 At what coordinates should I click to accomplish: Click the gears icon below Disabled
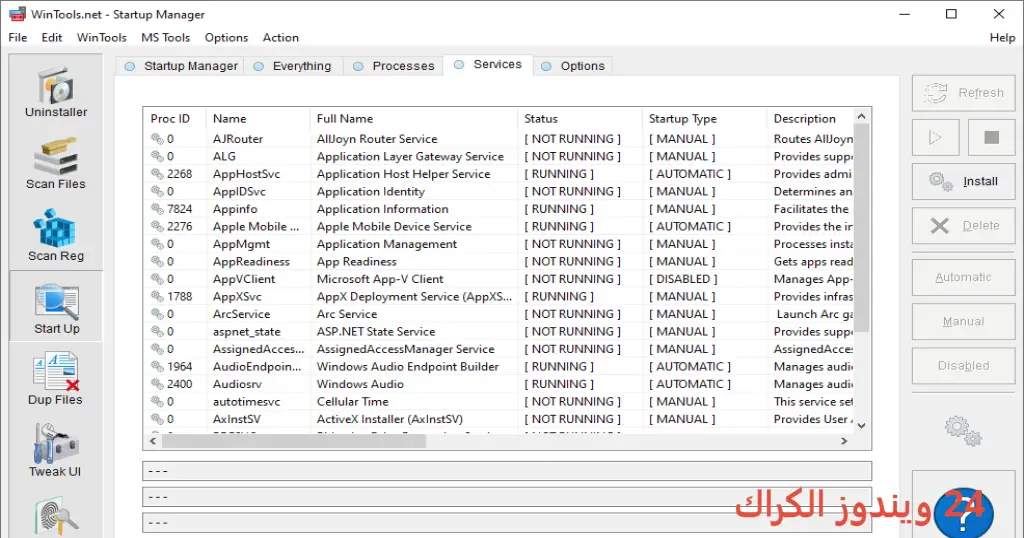(x=963, y=431)
